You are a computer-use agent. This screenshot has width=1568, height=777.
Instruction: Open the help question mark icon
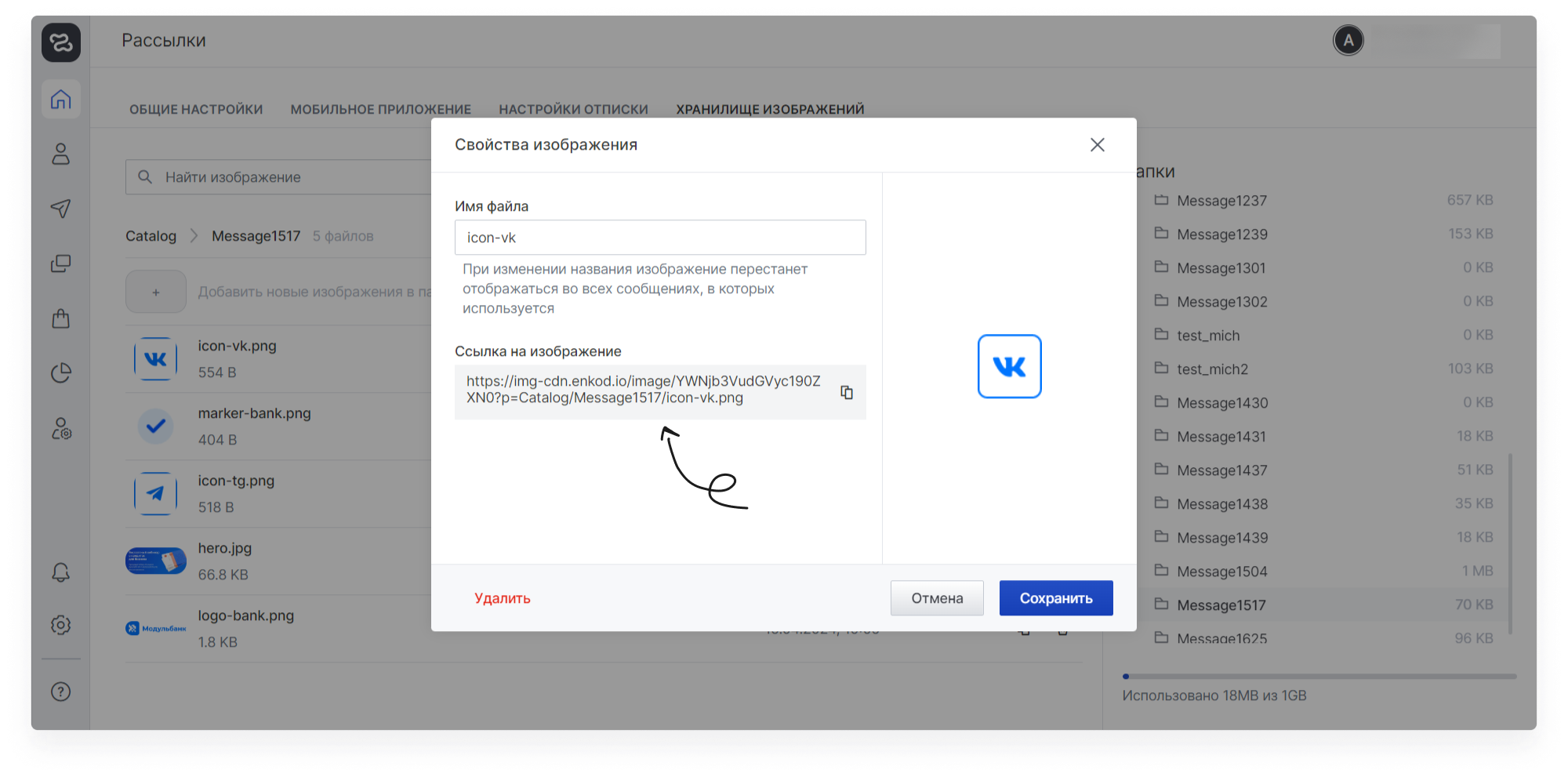(x=61, y=692)
